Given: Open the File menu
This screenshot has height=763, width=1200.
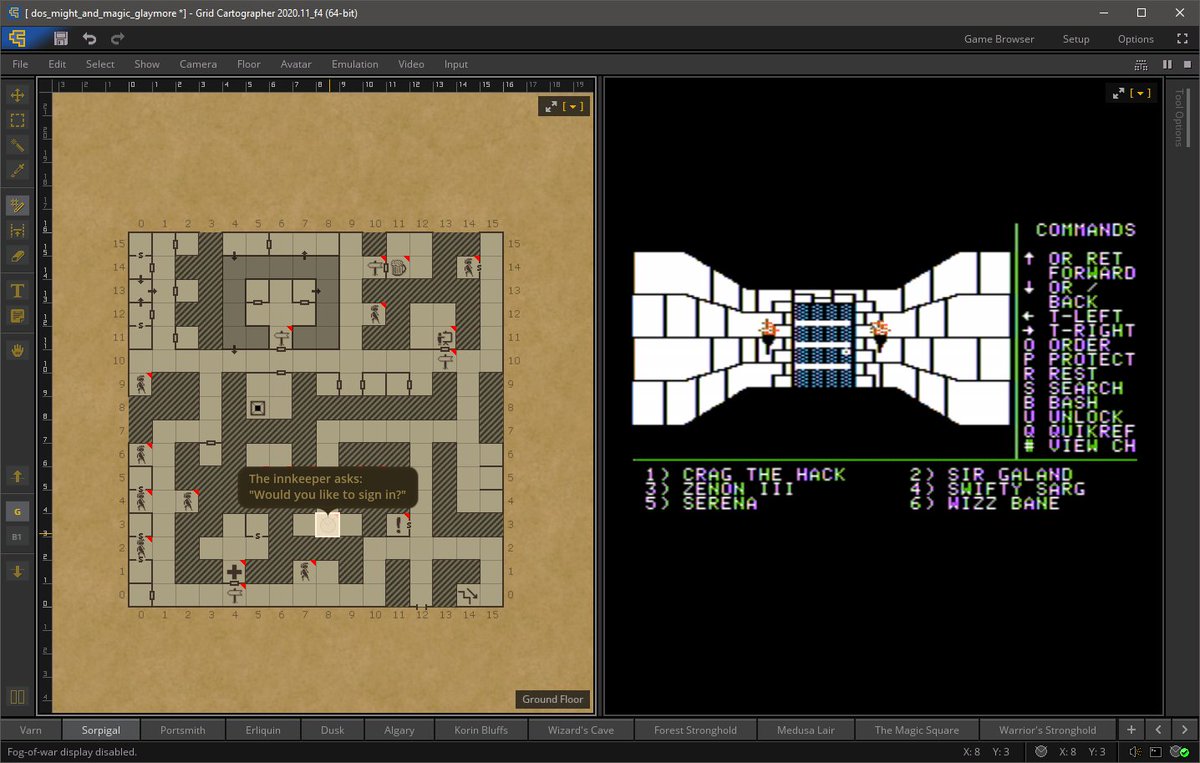Looking at the screenshot, I should [20, 64].
